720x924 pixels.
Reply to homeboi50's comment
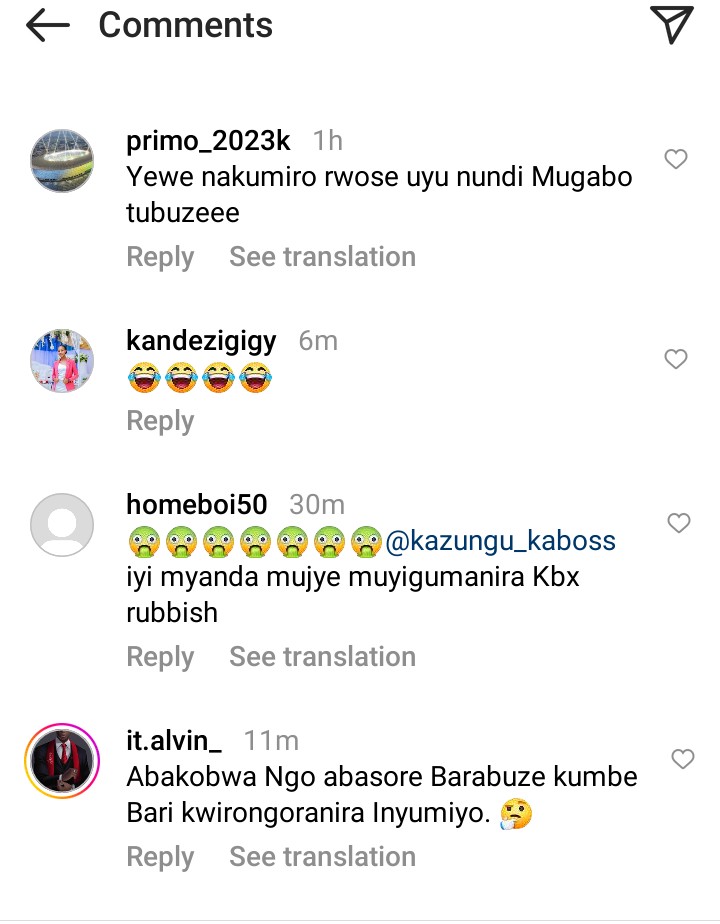(x=160, y=657)
